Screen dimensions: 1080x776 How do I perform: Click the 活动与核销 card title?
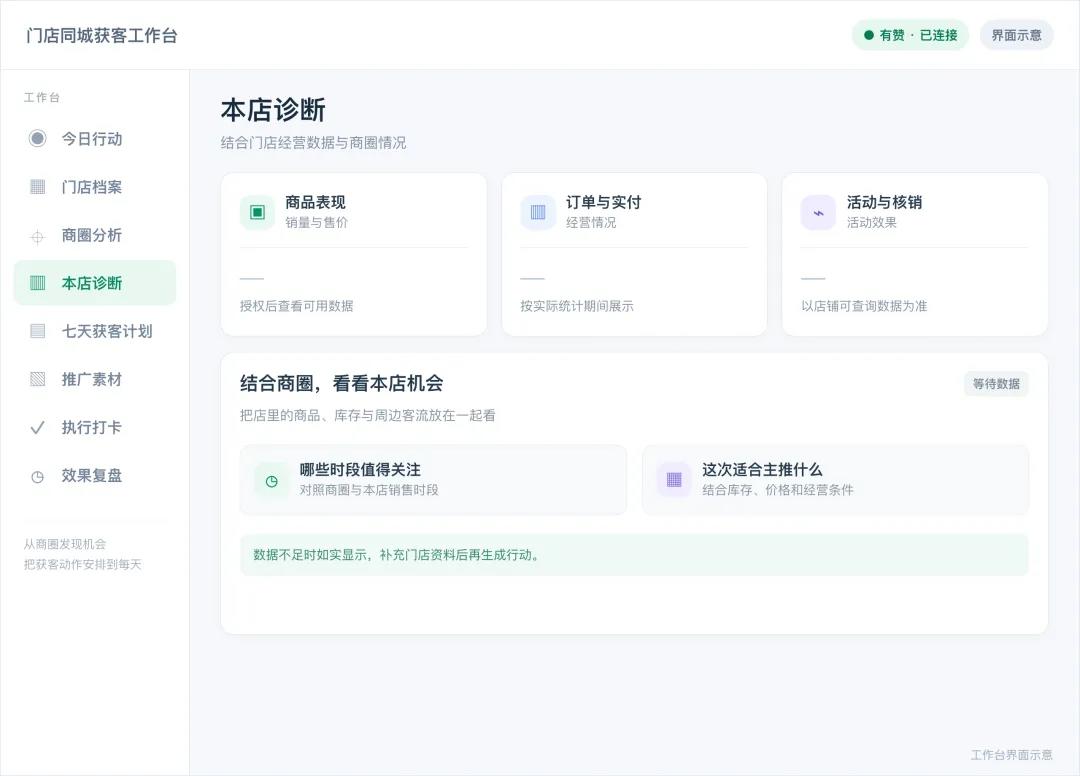click(884, 202)
